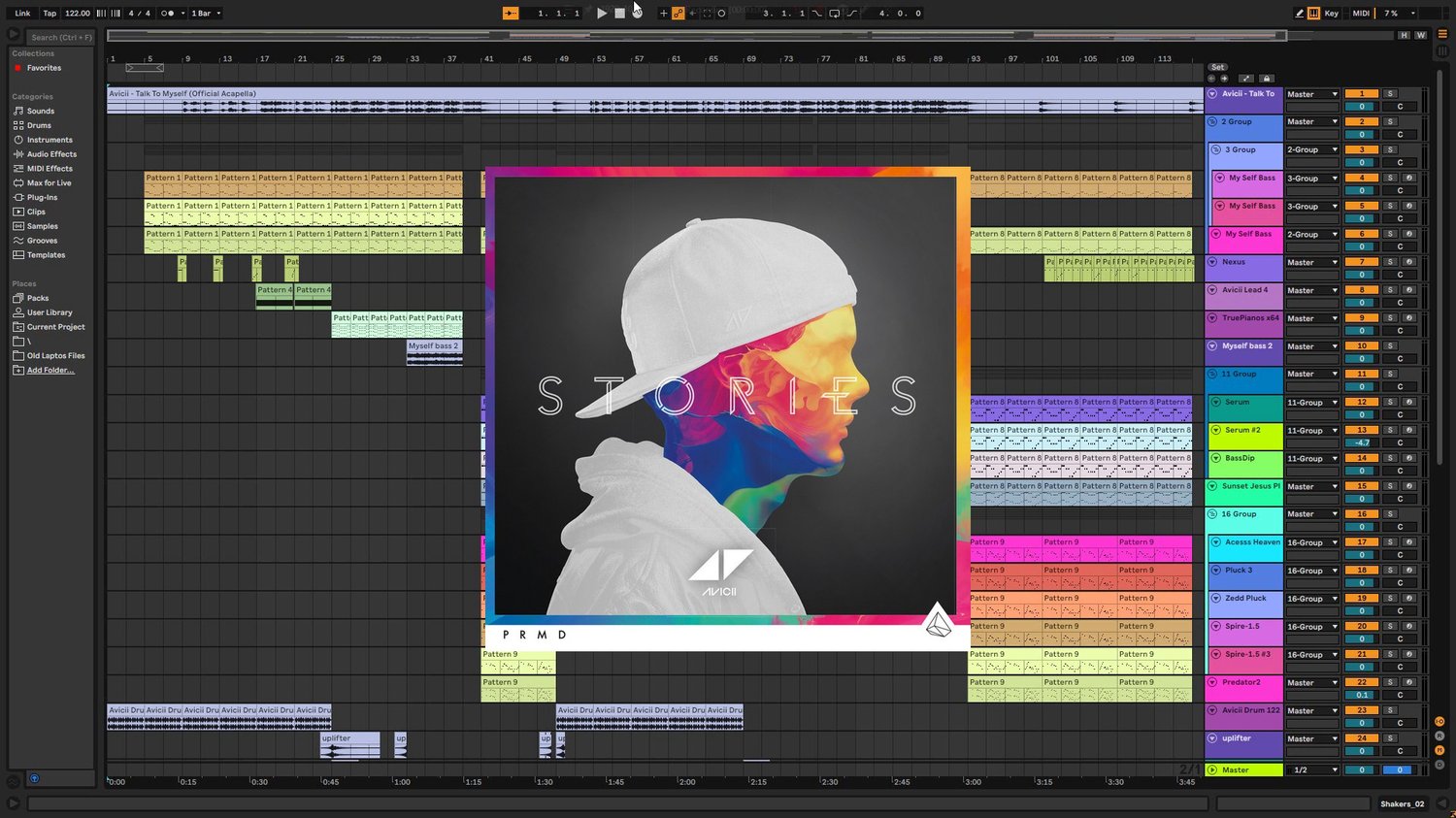Screen dimensions: 1456x818
Task: Open Packs under Places
Action: coord(38,298)
